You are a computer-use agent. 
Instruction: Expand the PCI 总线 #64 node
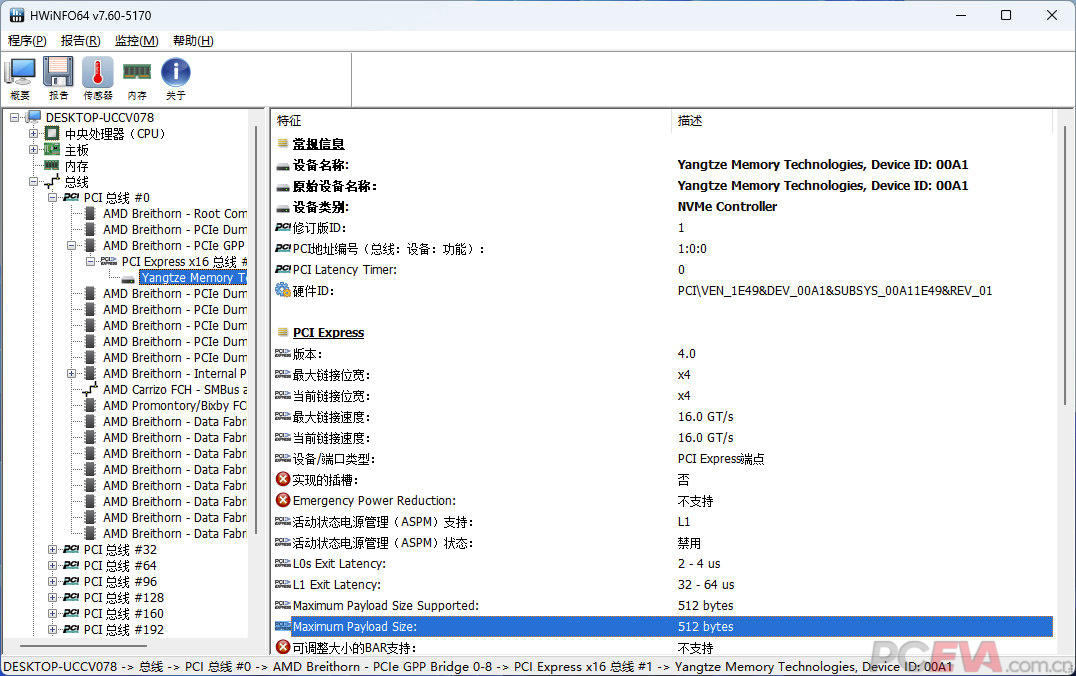click(x=52, y=566)
